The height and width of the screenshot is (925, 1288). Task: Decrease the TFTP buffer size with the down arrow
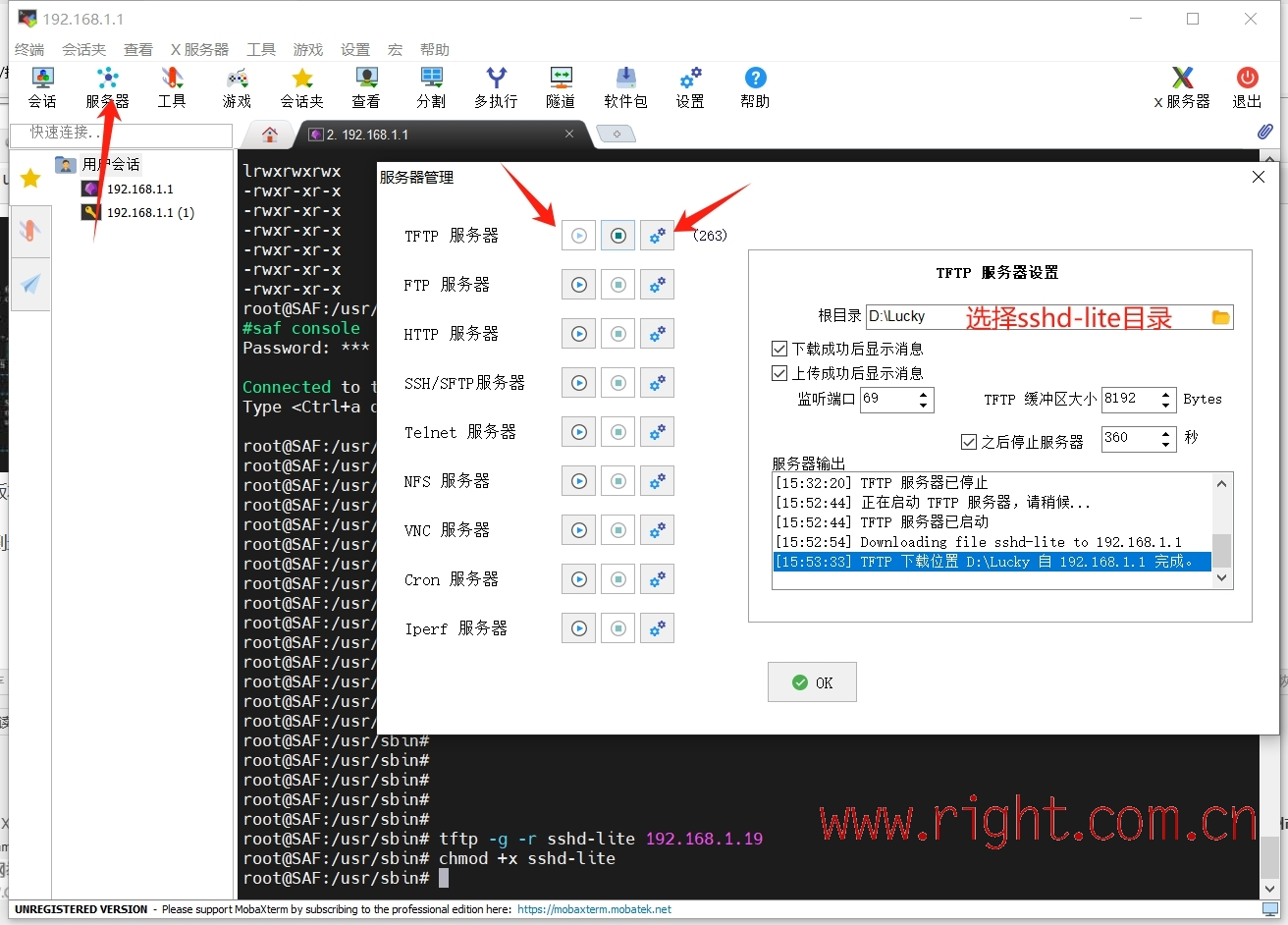coord(1165,405)
